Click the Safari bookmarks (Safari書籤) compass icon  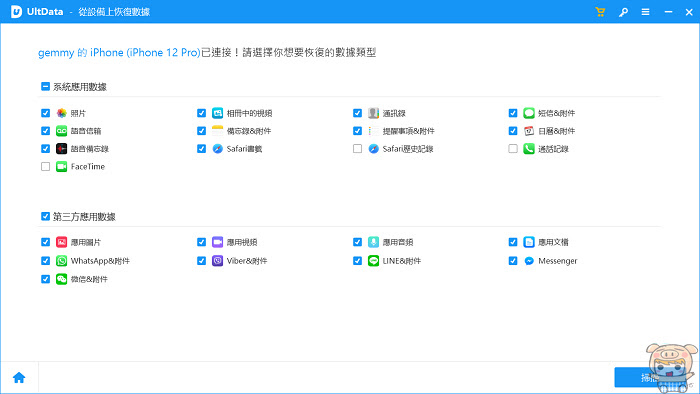(x=217, y=149)
